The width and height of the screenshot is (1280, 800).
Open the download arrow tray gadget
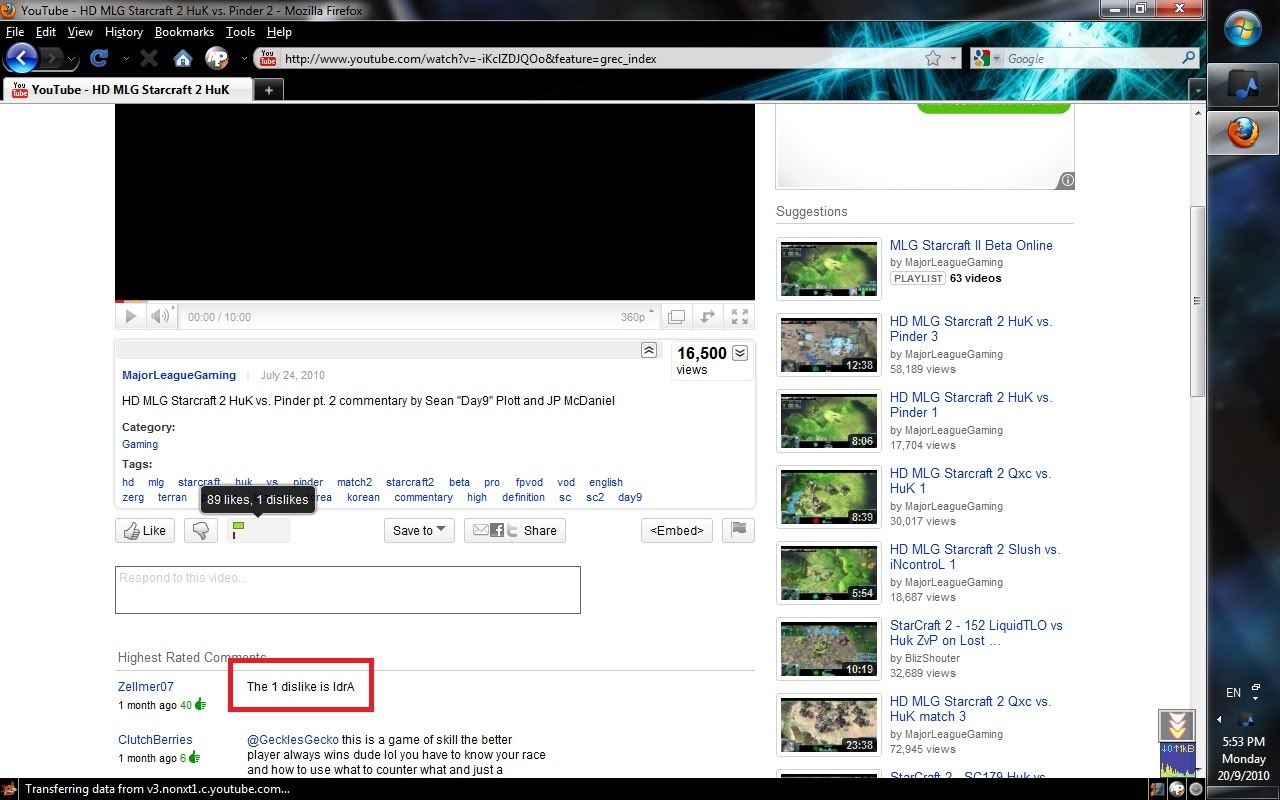[1177, 725]
